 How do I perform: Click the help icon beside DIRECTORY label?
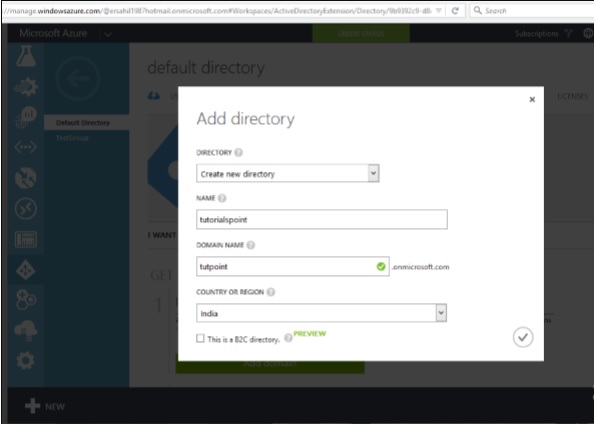point(238,152)
